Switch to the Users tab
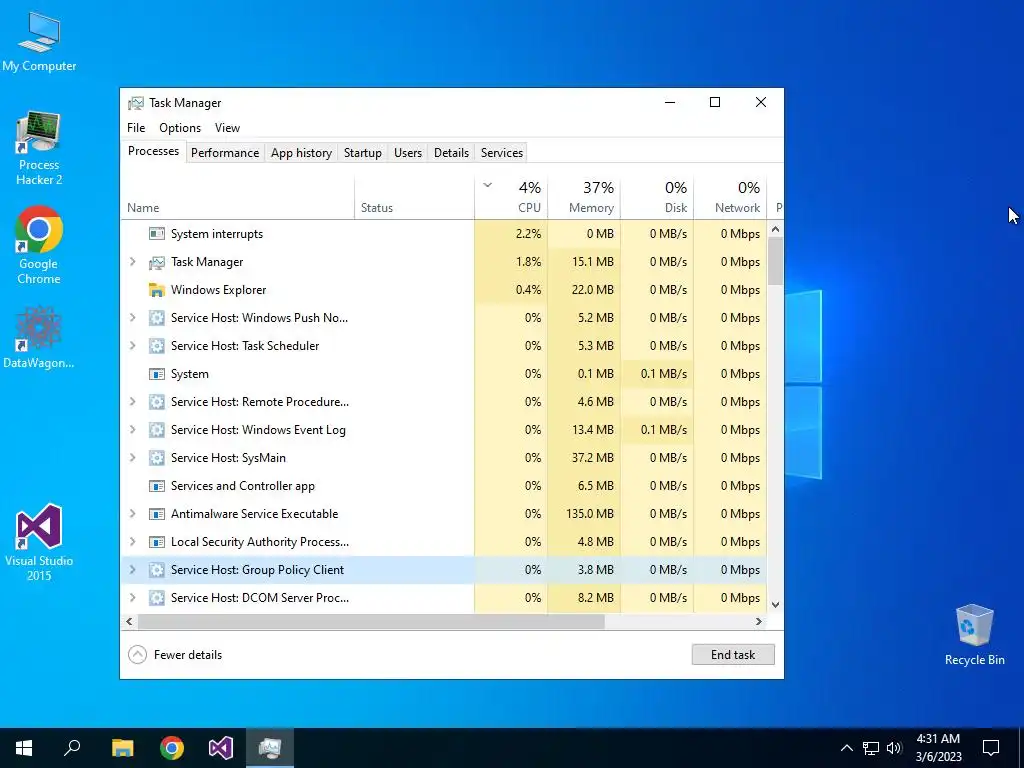 [408, 153]
